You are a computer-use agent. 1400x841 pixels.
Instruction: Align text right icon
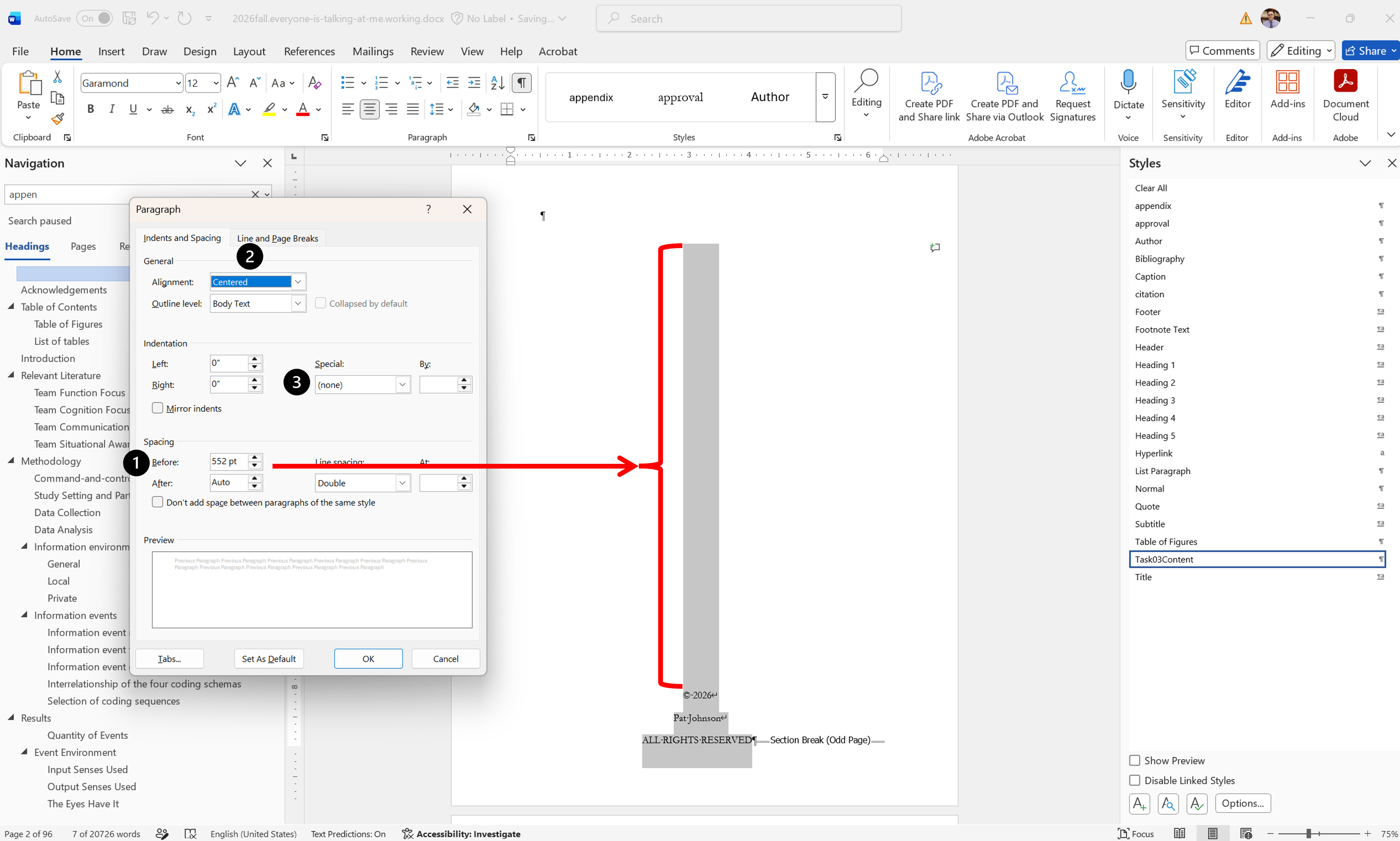(x=391, y=109)
